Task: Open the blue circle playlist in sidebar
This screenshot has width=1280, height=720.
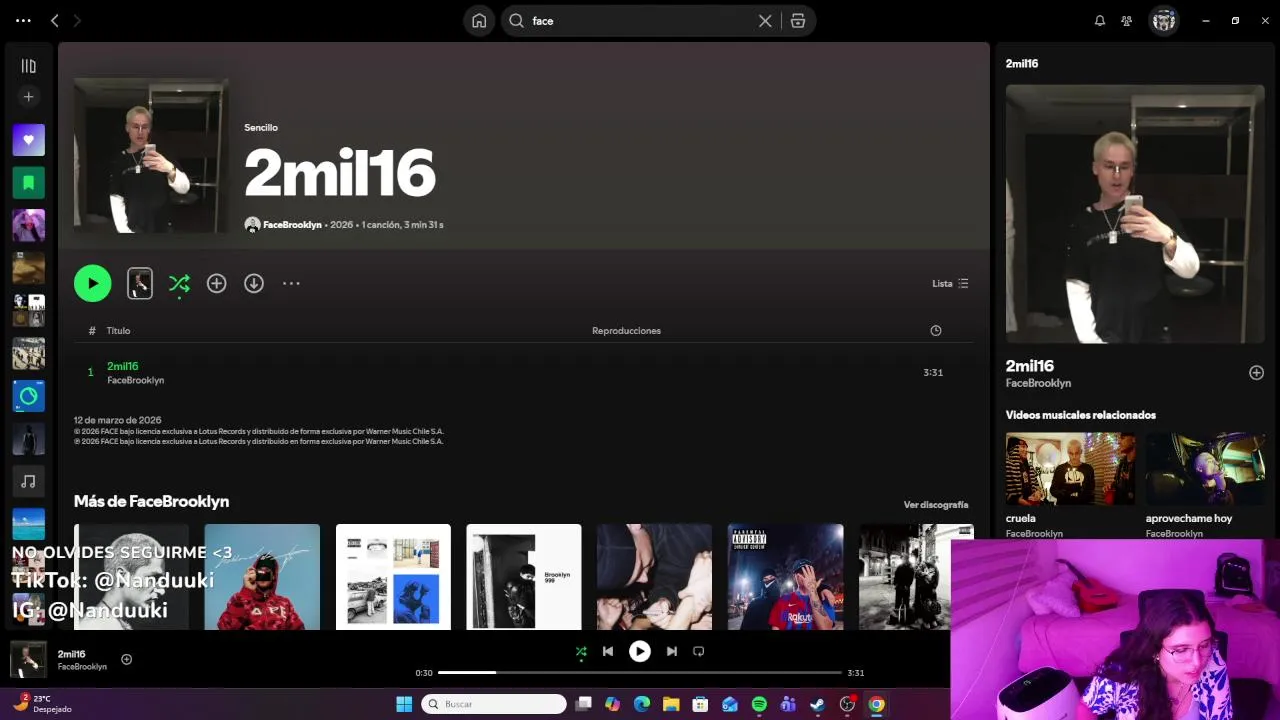Action: tap(28, 396)
